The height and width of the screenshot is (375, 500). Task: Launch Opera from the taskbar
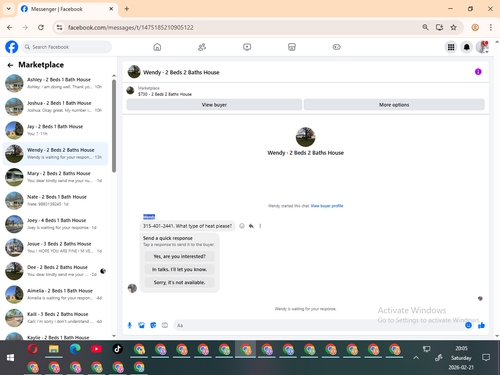(x=32, y=349)
